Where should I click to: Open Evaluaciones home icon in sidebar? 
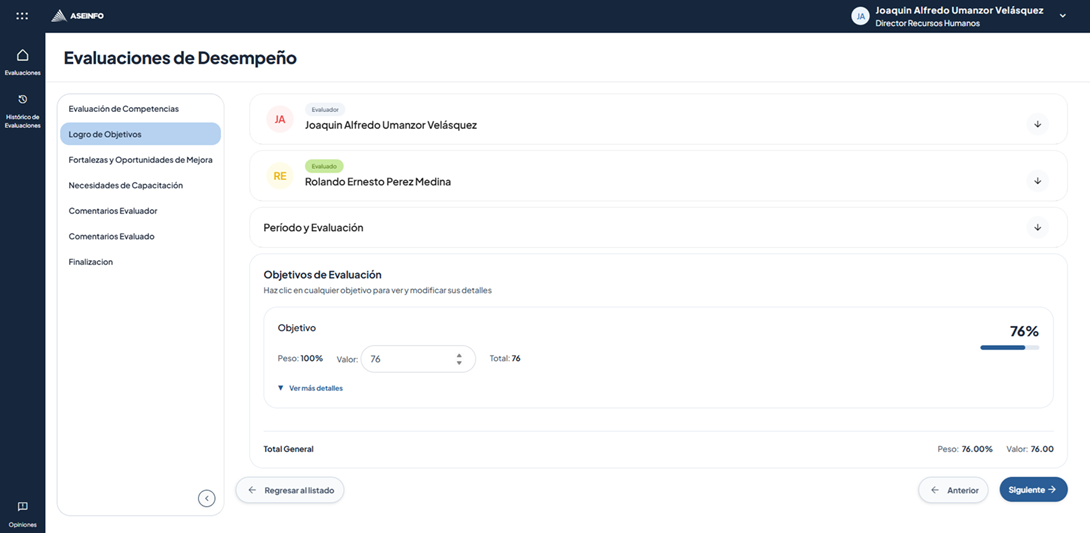click(22, 55)
